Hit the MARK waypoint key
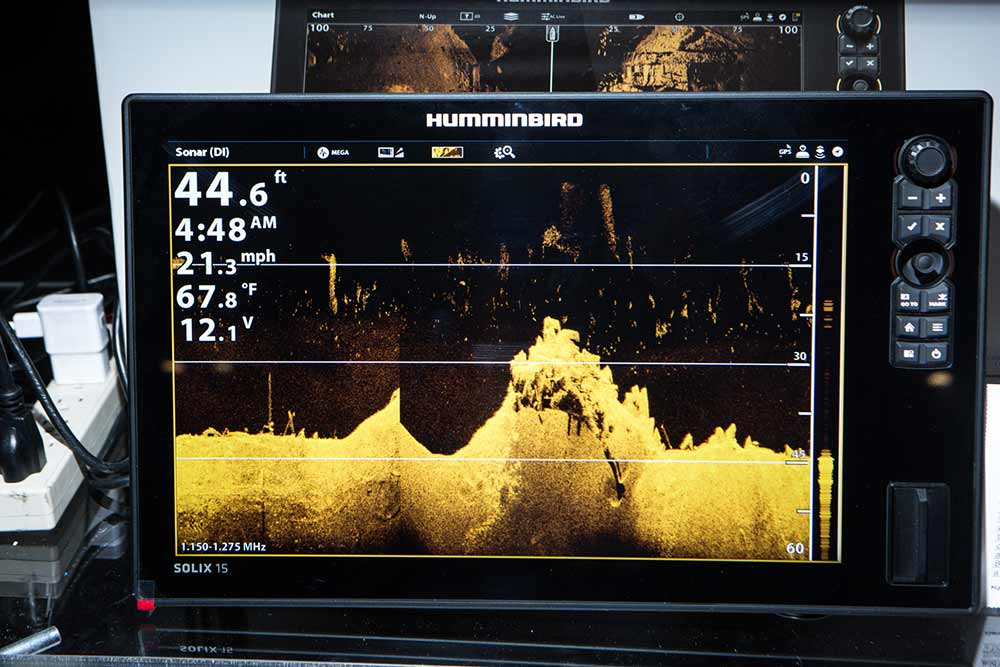Image resolution: width=1000 pixels, height=667 pixels. click(937, 300)
